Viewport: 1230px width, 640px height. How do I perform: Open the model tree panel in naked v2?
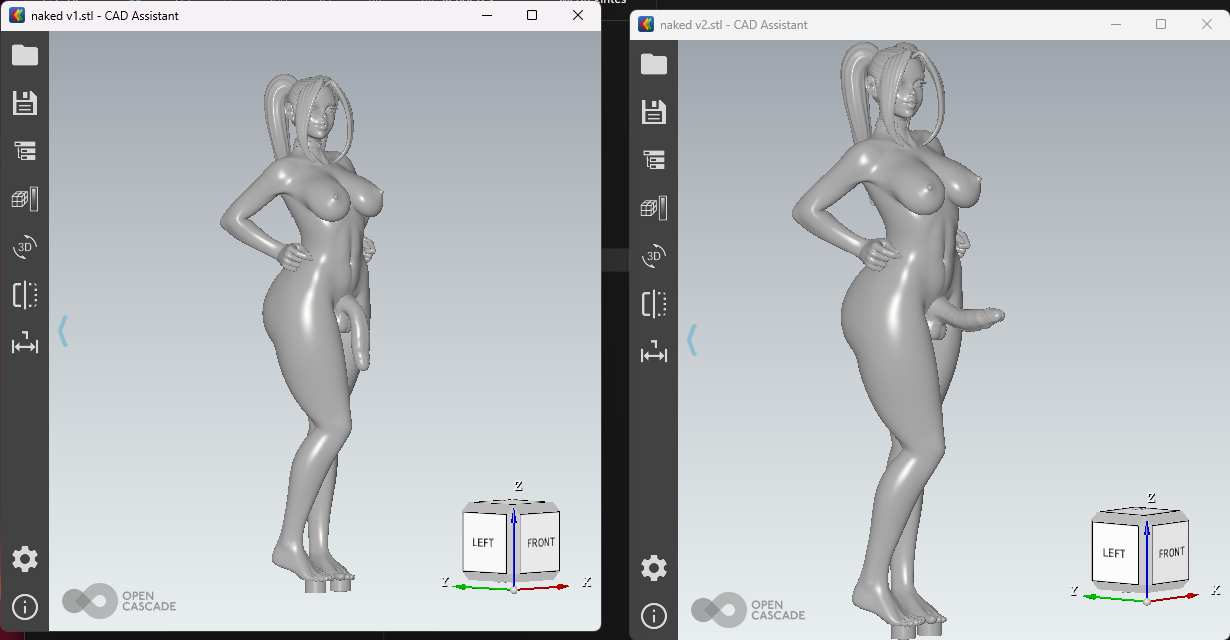tap(653, 160)
